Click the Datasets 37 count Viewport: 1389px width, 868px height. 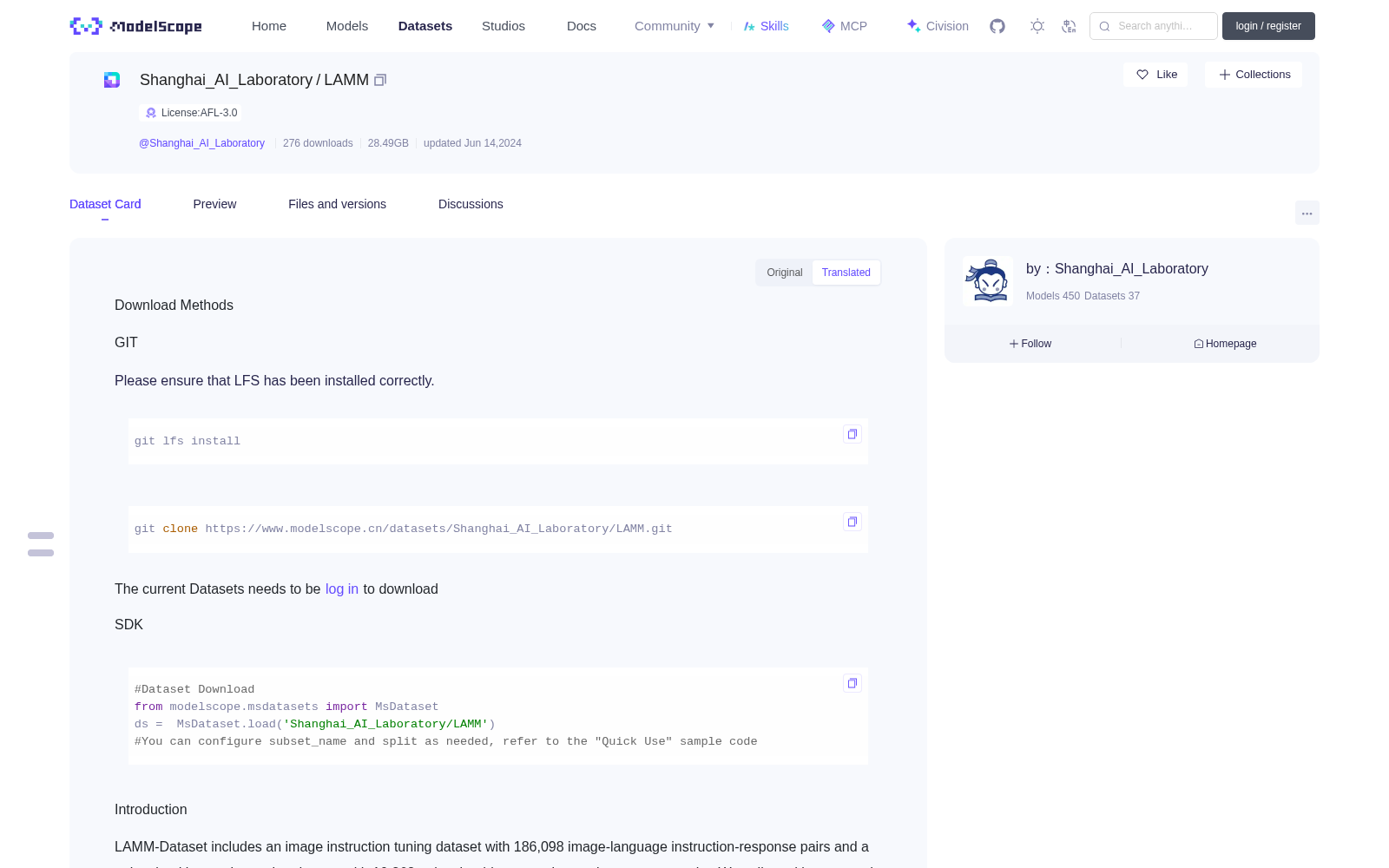1112,296
